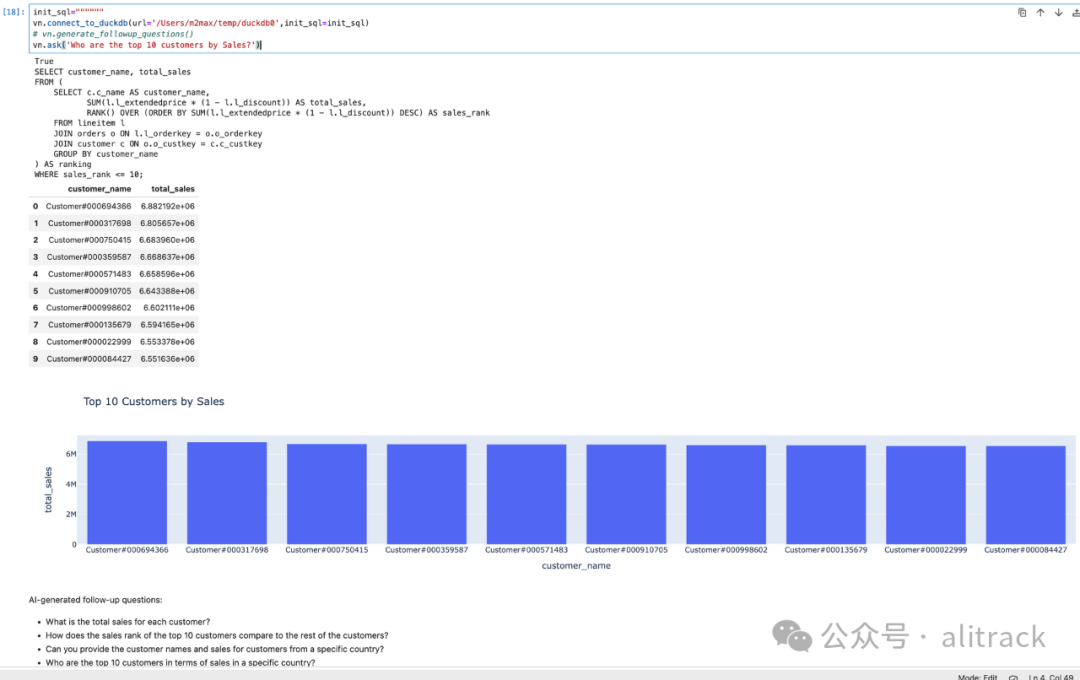Click the value 6.805657e+06 in the table
The width and height of the screenshot is (1080, 680).
point(167,223)
